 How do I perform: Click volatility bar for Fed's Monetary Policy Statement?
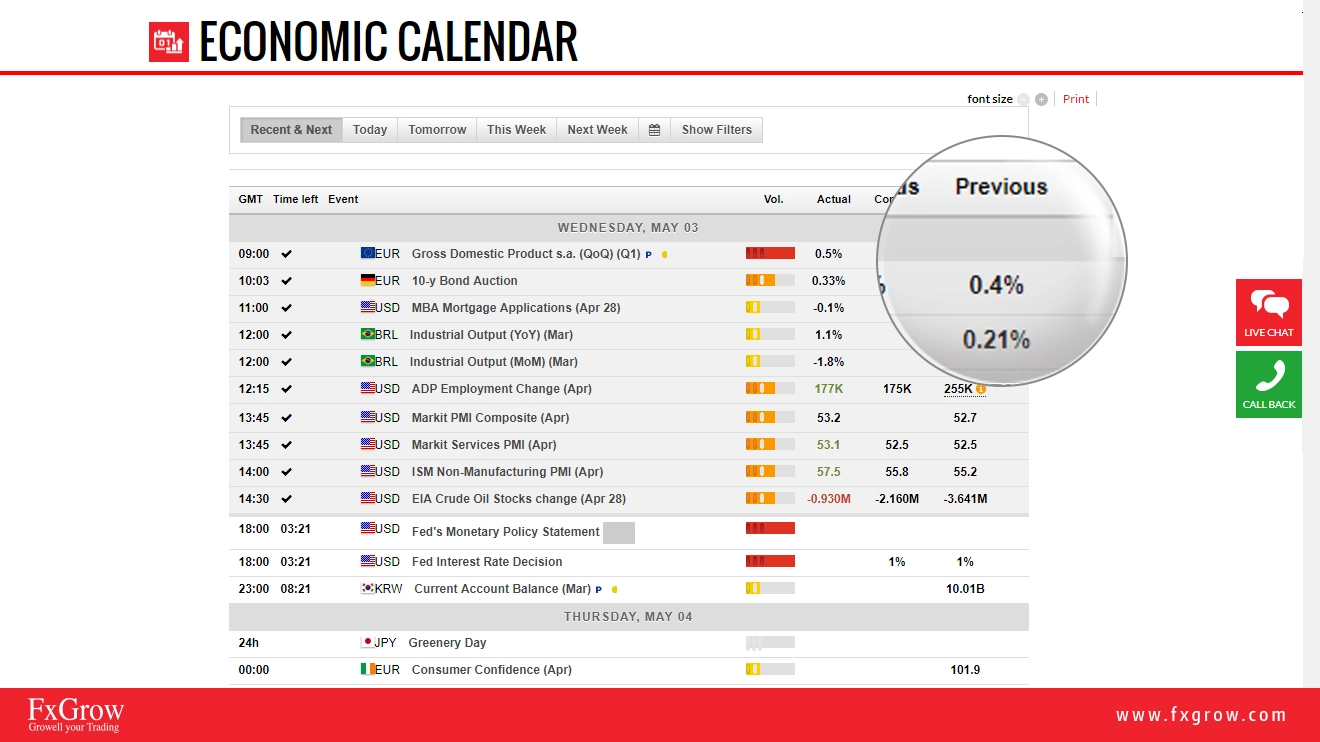770,528
